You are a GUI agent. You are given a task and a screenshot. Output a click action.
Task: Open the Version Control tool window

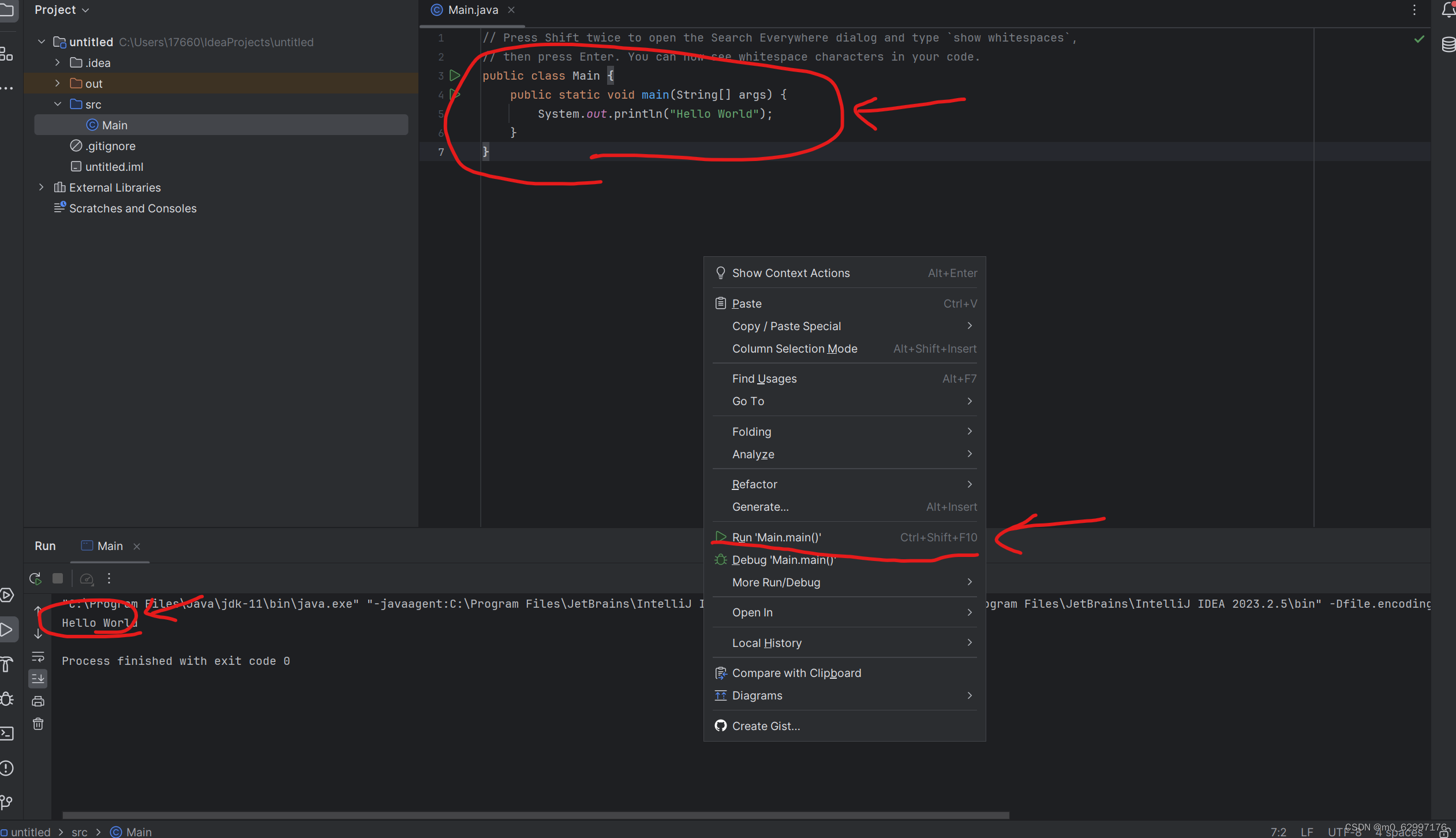8,801
